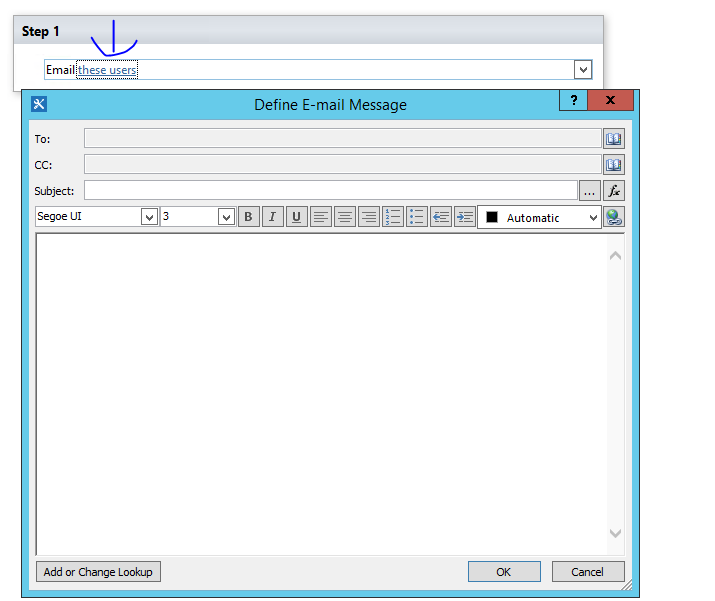Align text right
Image resolution: width=715 pixels, height=601 pixels.
[x=369, y=217]
